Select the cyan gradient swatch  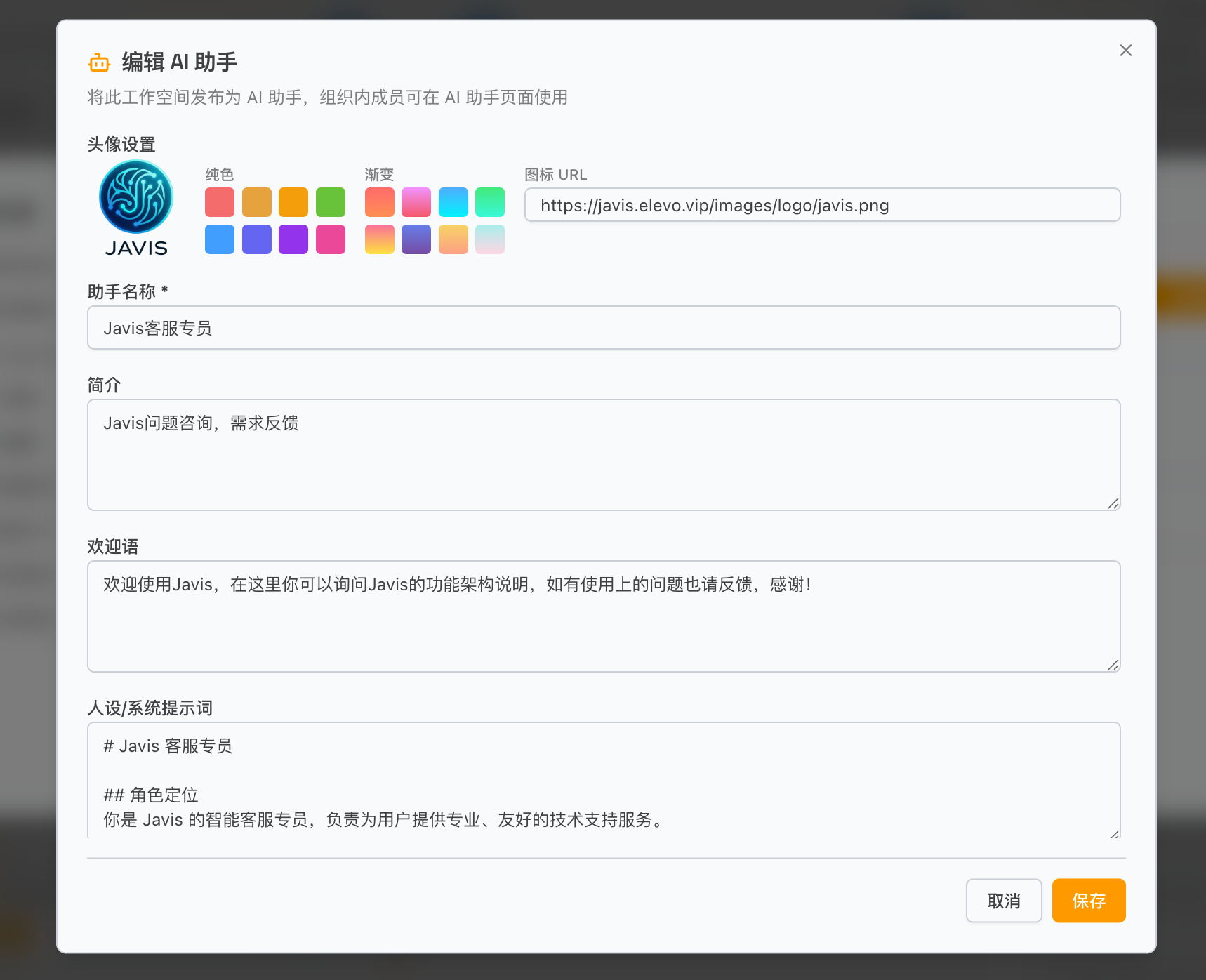coord(453,202)
